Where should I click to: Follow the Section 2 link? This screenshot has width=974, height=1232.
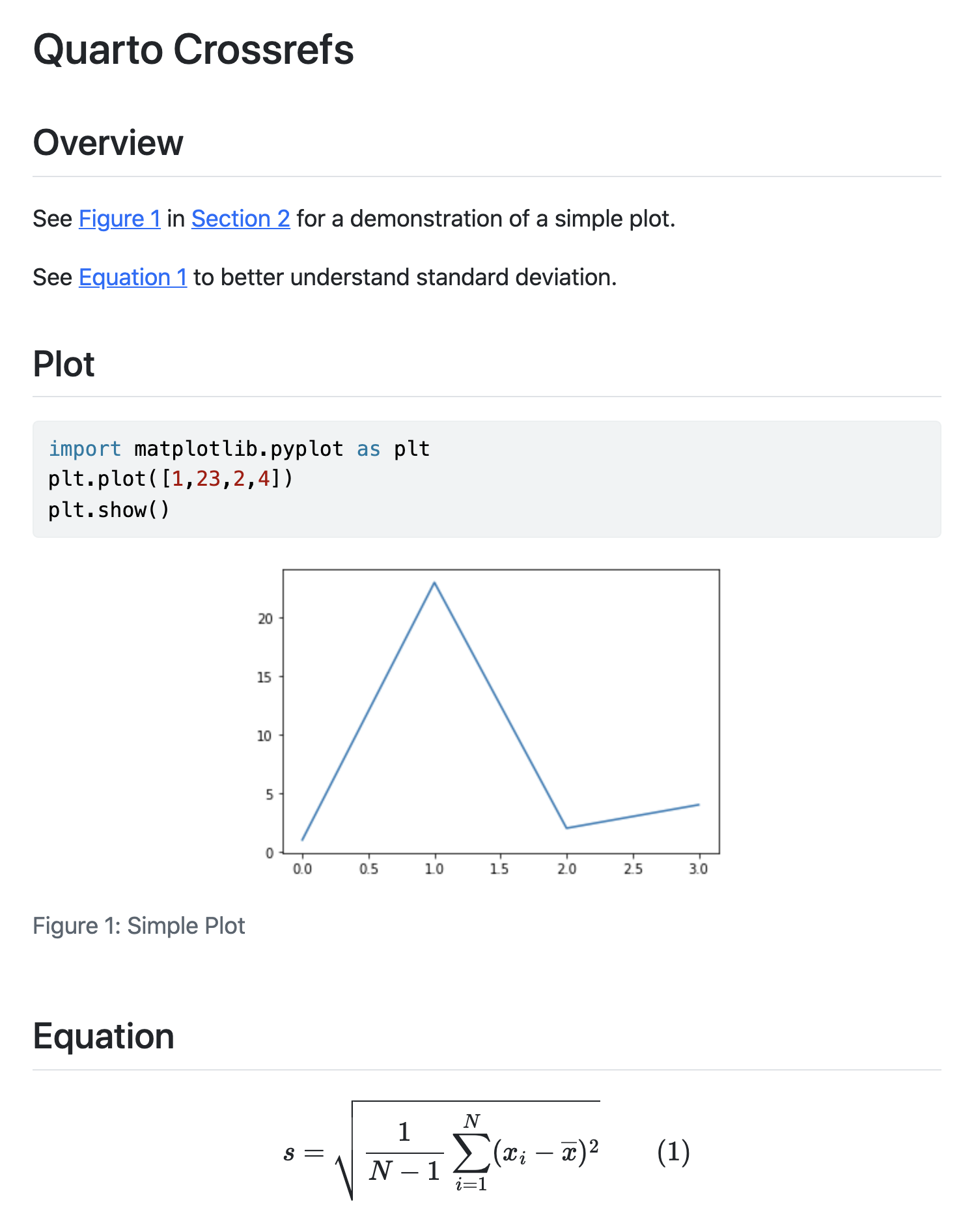point(240,219)
